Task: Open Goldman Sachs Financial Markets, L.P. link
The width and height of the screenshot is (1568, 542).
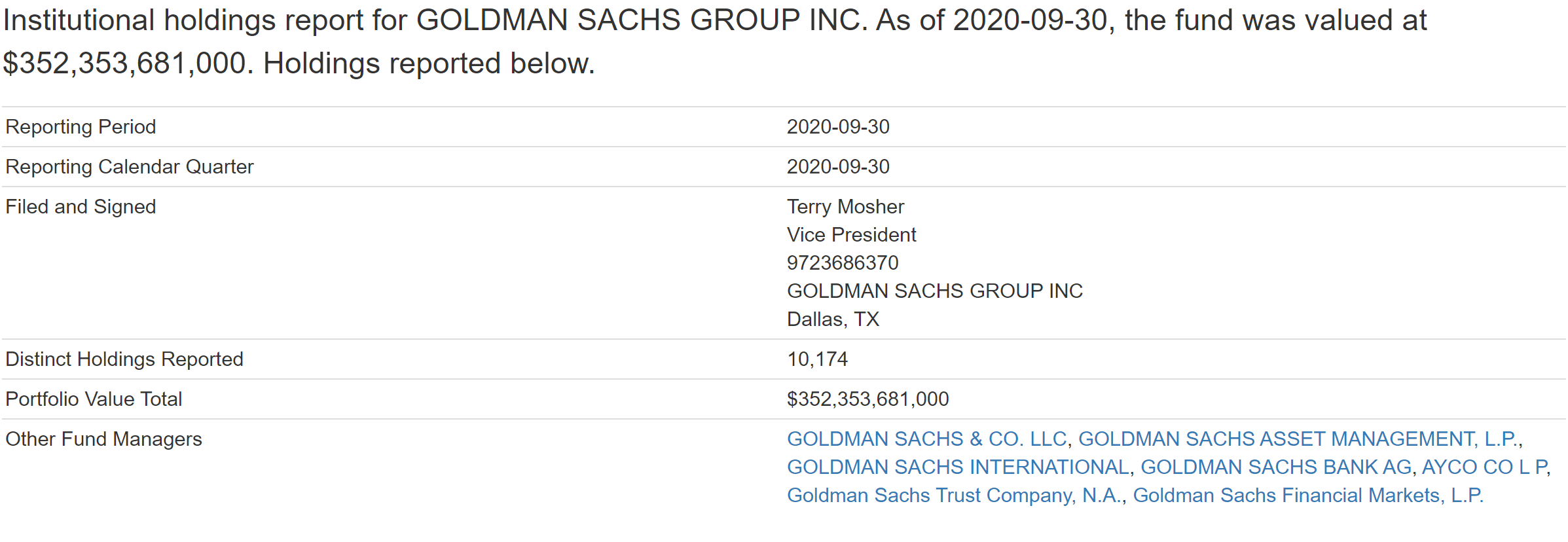Action: point(1307,496)
